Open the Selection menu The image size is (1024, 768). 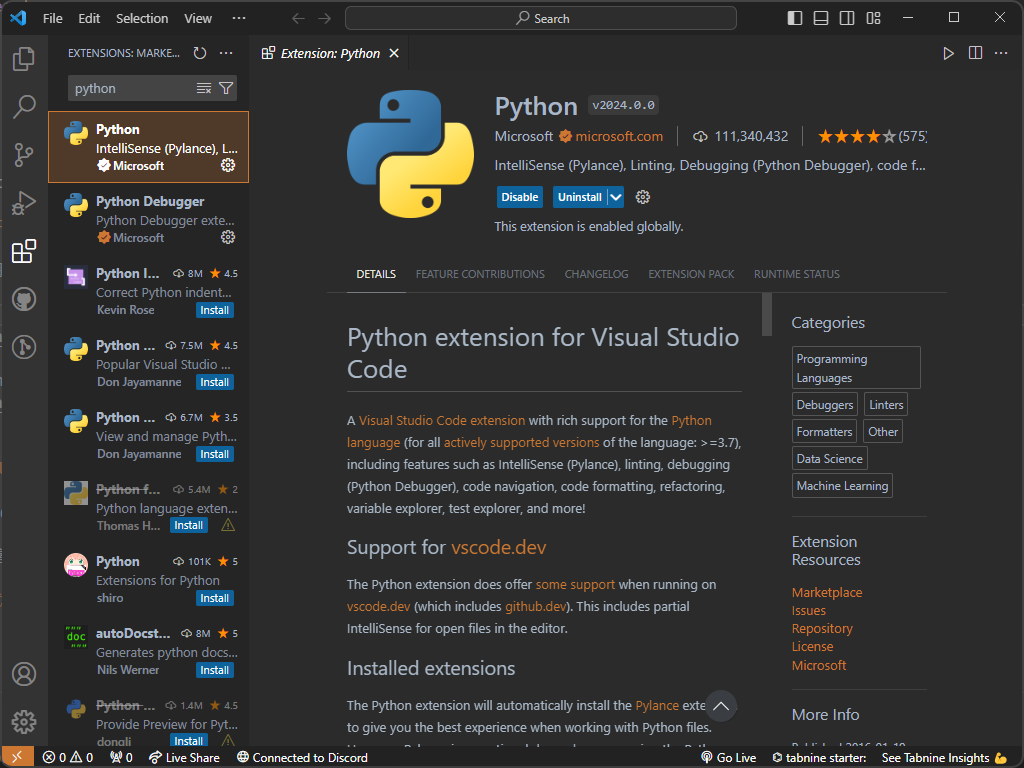coord(142,18)
